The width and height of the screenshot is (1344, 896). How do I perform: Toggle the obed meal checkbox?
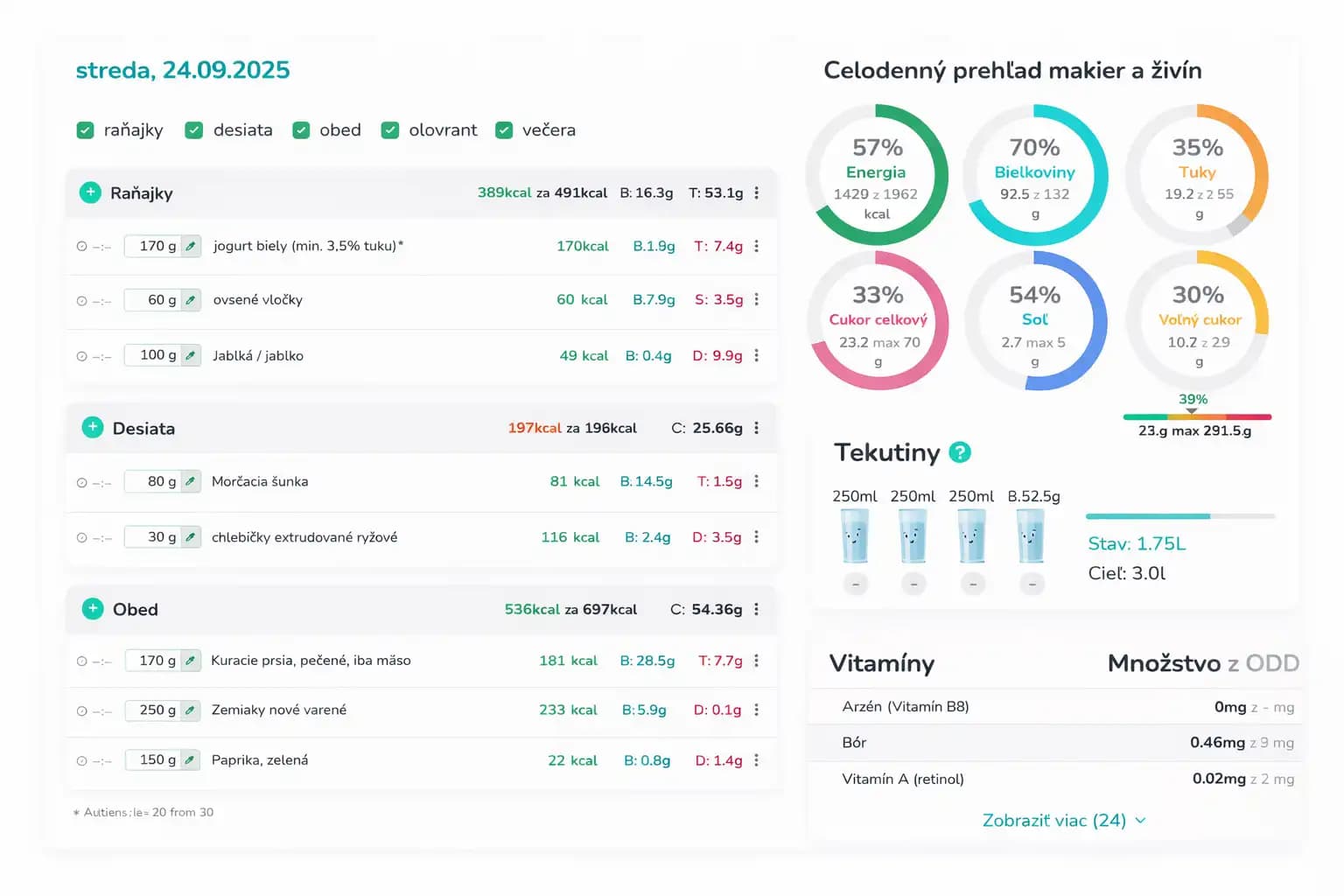(301, 130)
